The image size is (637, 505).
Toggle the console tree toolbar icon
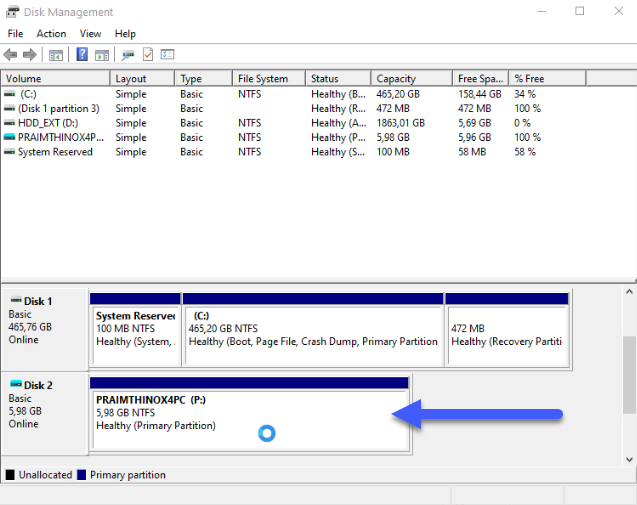[56, 55]
